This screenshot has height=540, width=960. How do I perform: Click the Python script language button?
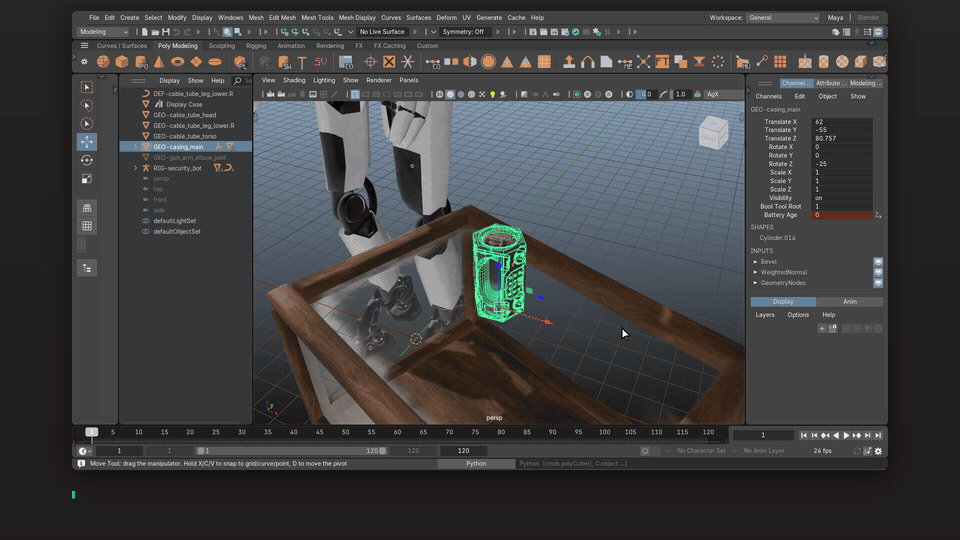click(476, 464)
